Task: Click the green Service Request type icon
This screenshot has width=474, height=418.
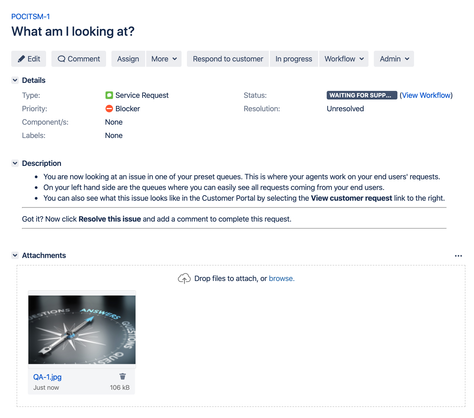Action: tap(109, 95)
